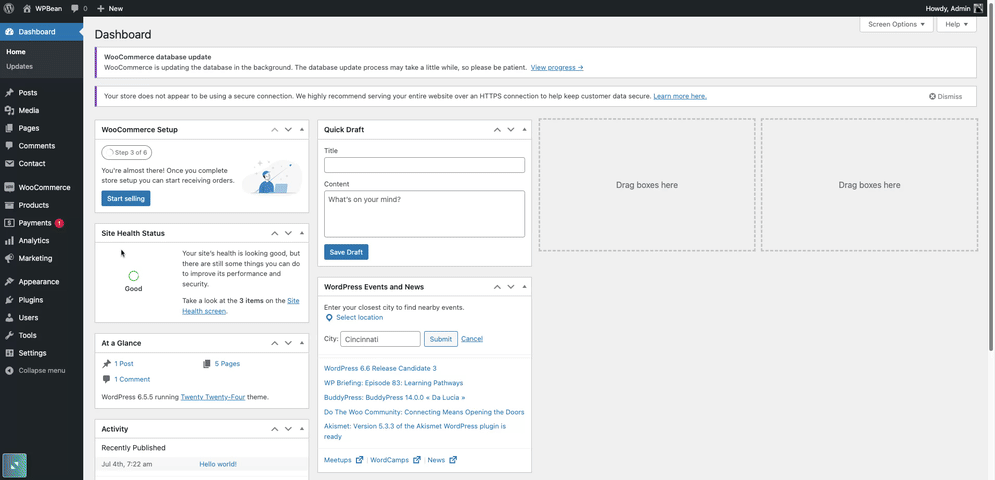Open Pages icon in sidebar
995x480 pixels.
(9, 128)
